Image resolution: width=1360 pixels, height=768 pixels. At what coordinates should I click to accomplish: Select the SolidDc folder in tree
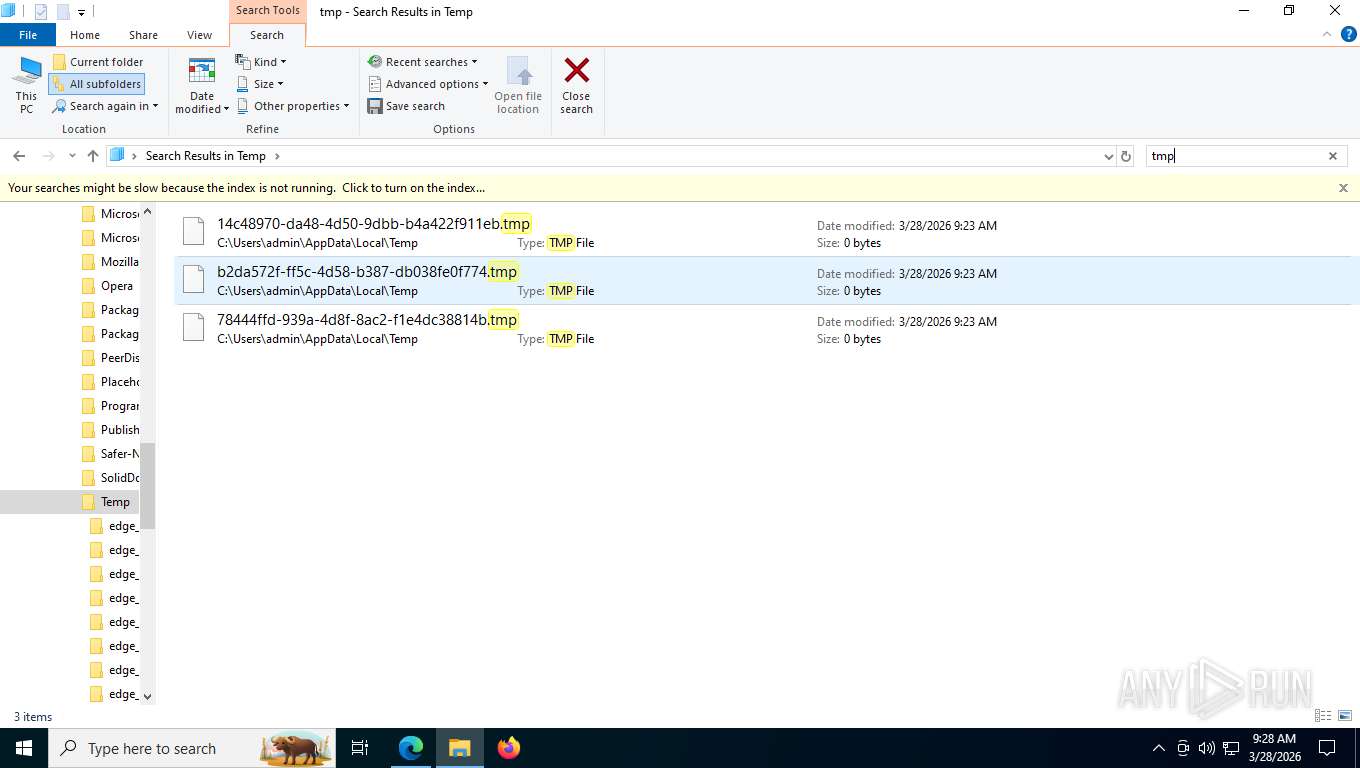[x=108, y=478]
